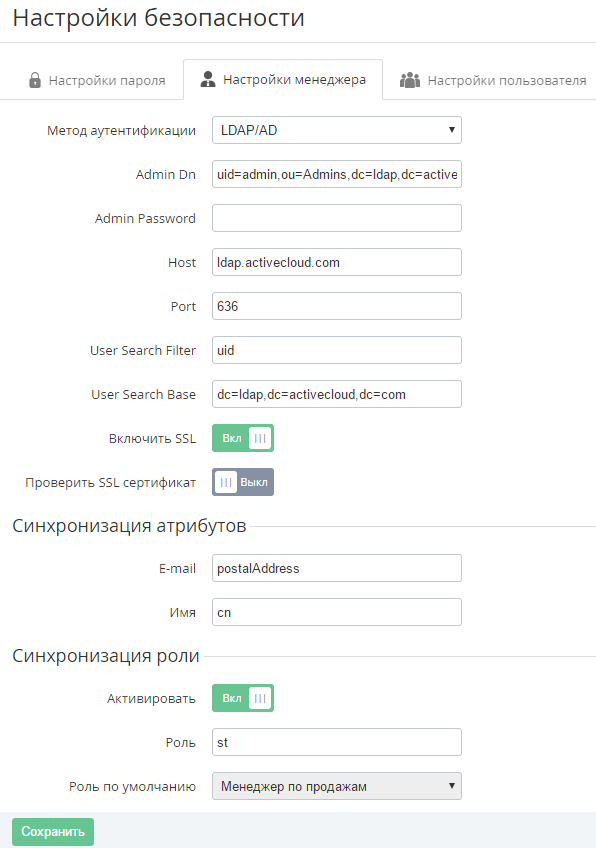Switch to Настройки пользователя tab
596x848 pixels.
point(493,81)
